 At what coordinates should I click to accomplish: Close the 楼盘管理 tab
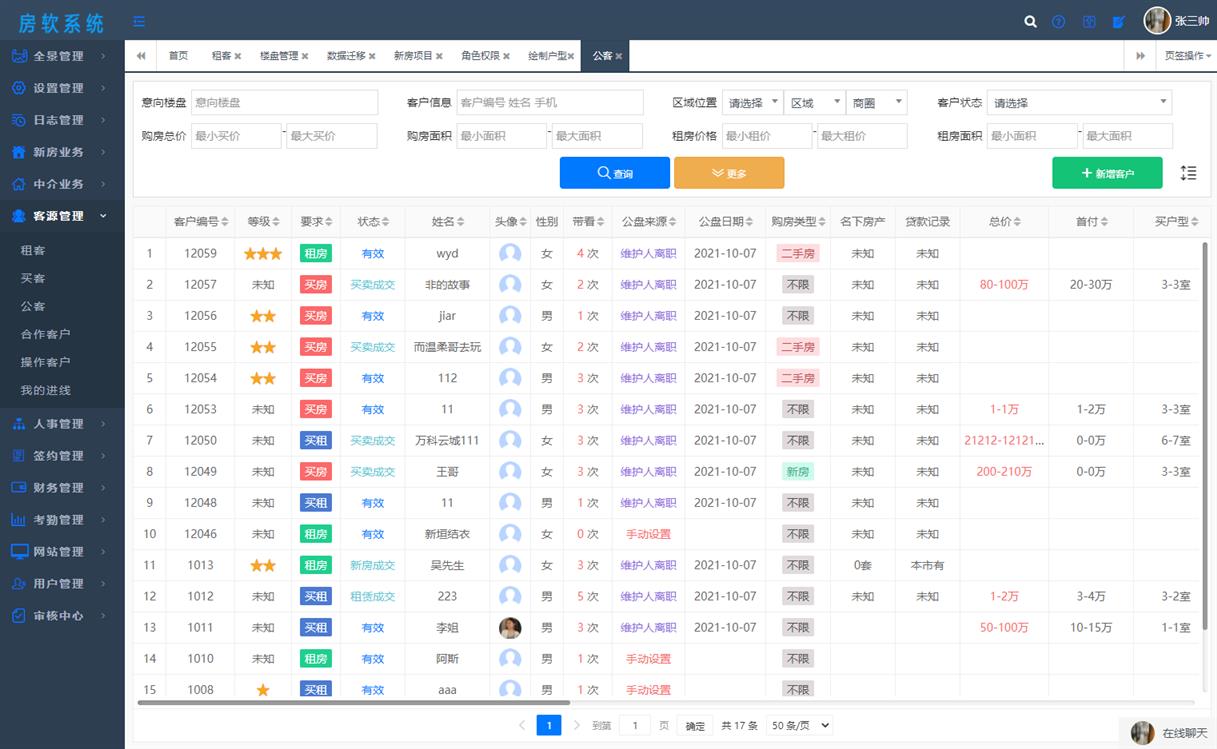click(305, 56)
